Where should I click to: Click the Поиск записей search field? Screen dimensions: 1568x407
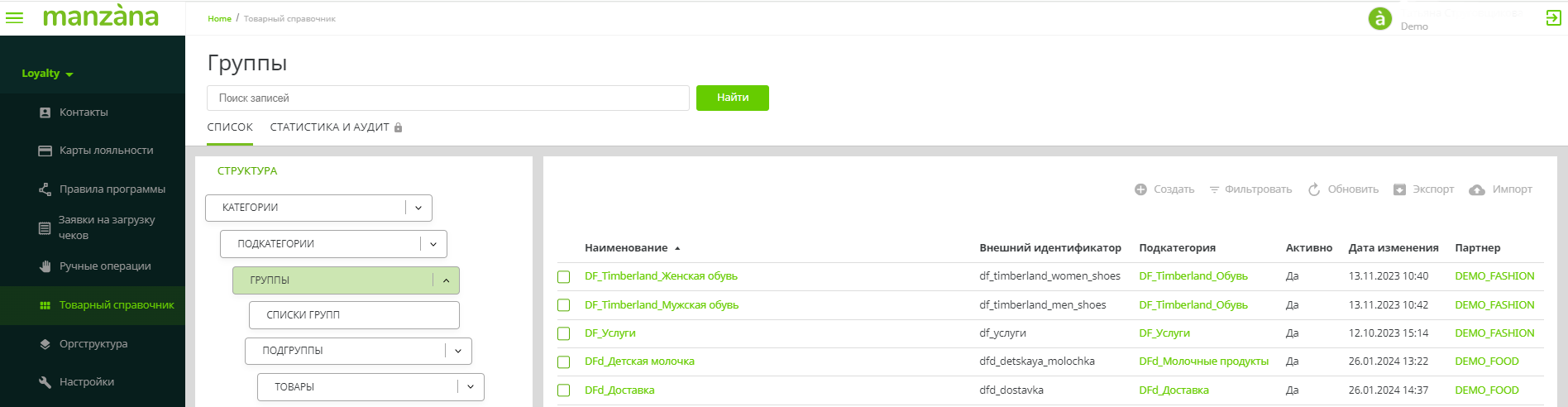[x=447, y=98]
